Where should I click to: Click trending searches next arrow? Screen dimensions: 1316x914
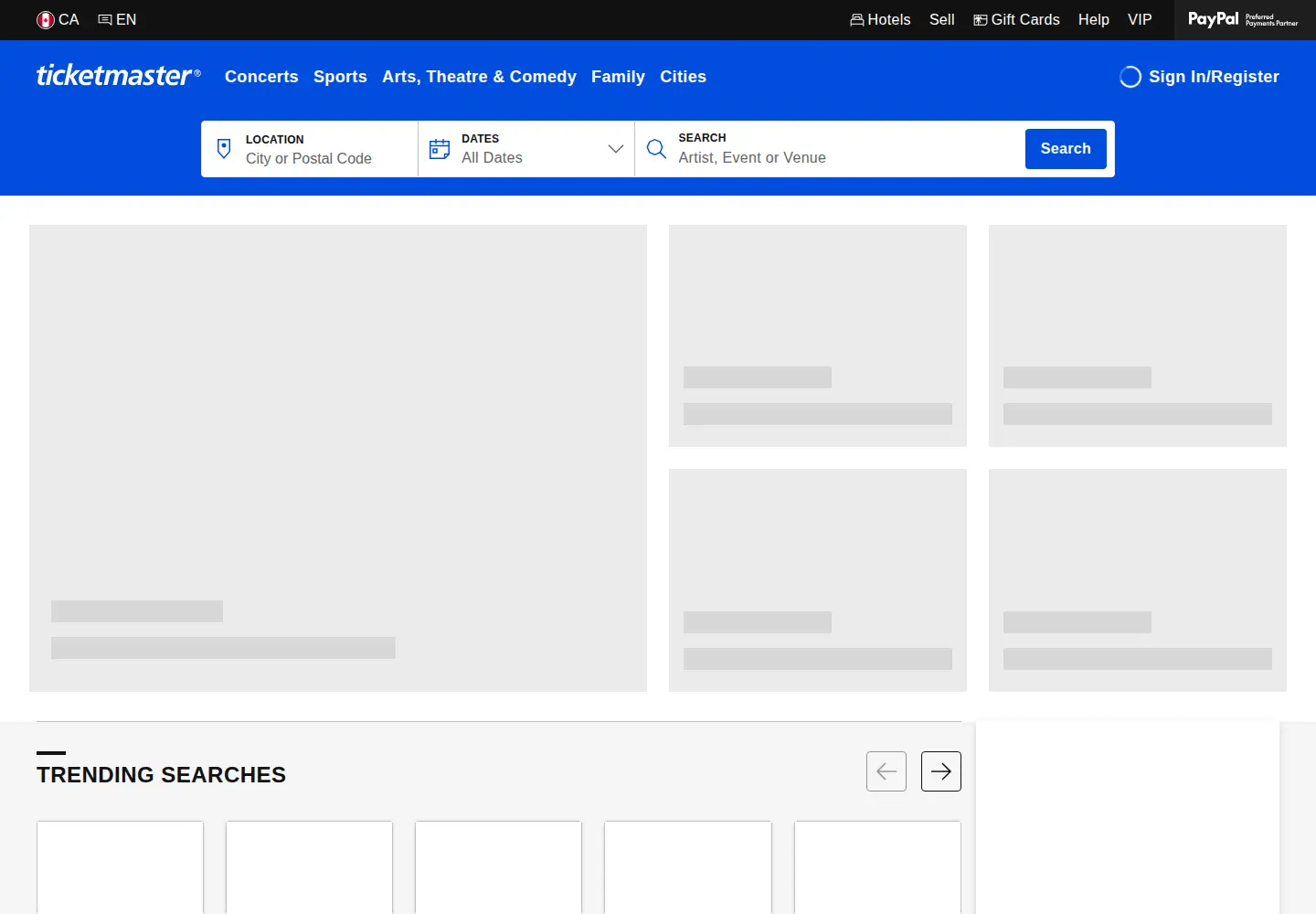coord(941,771)
